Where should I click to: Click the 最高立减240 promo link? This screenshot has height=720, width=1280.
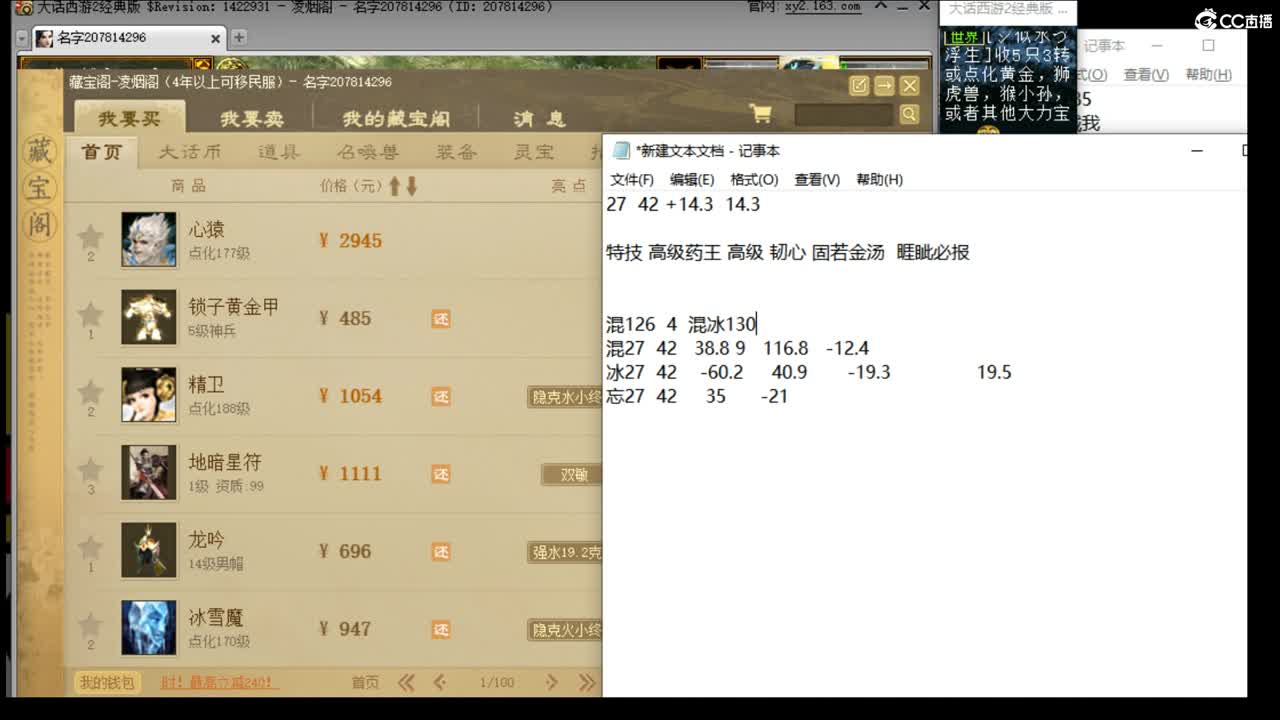coord(219,683)
